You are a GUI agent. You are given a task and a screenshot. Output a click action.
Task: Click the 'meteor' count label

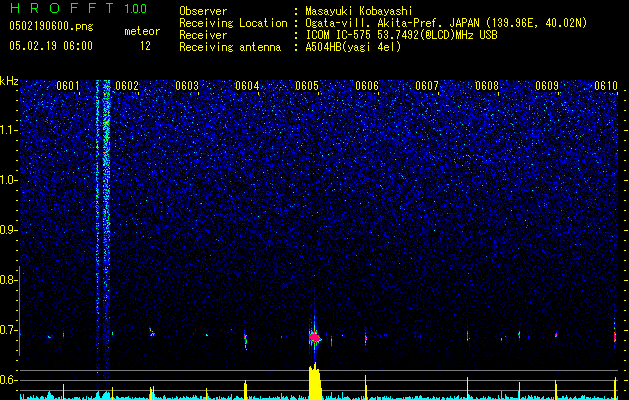(142, 31)
